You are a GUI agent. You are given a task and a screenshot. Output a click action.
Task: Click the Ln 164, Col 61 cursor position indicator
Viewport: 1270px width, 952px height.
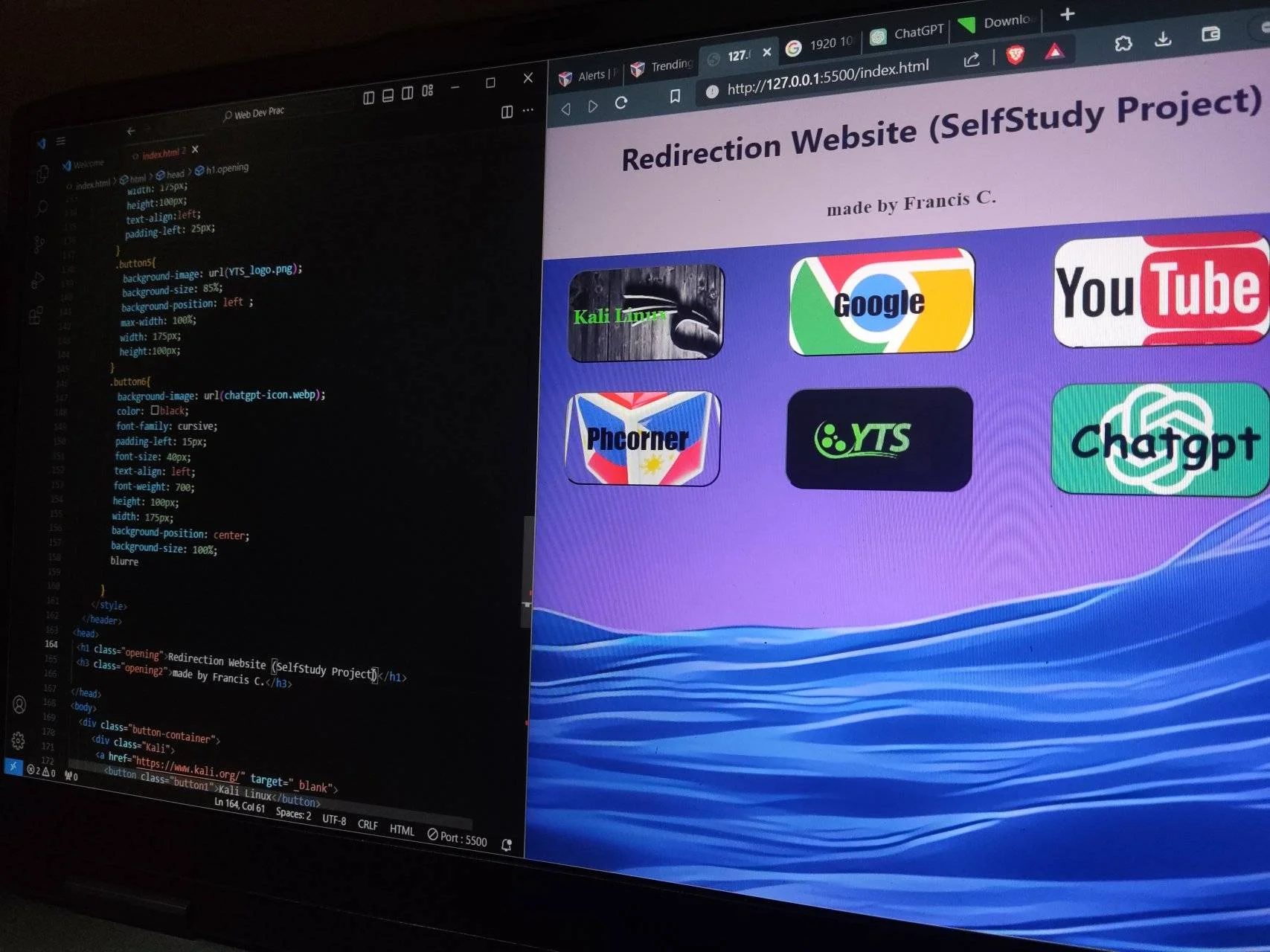(240, 805)
